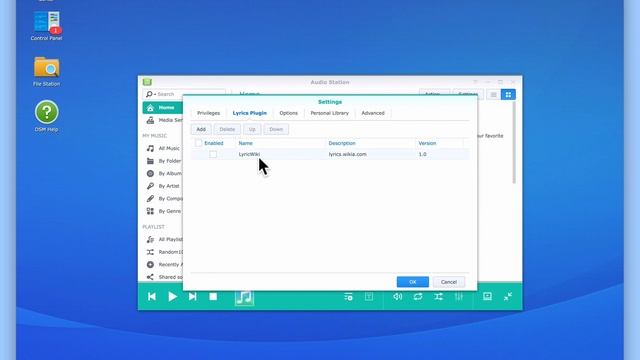Open Recently Added playlist
640x360 pixels.
tap(162, 265)
